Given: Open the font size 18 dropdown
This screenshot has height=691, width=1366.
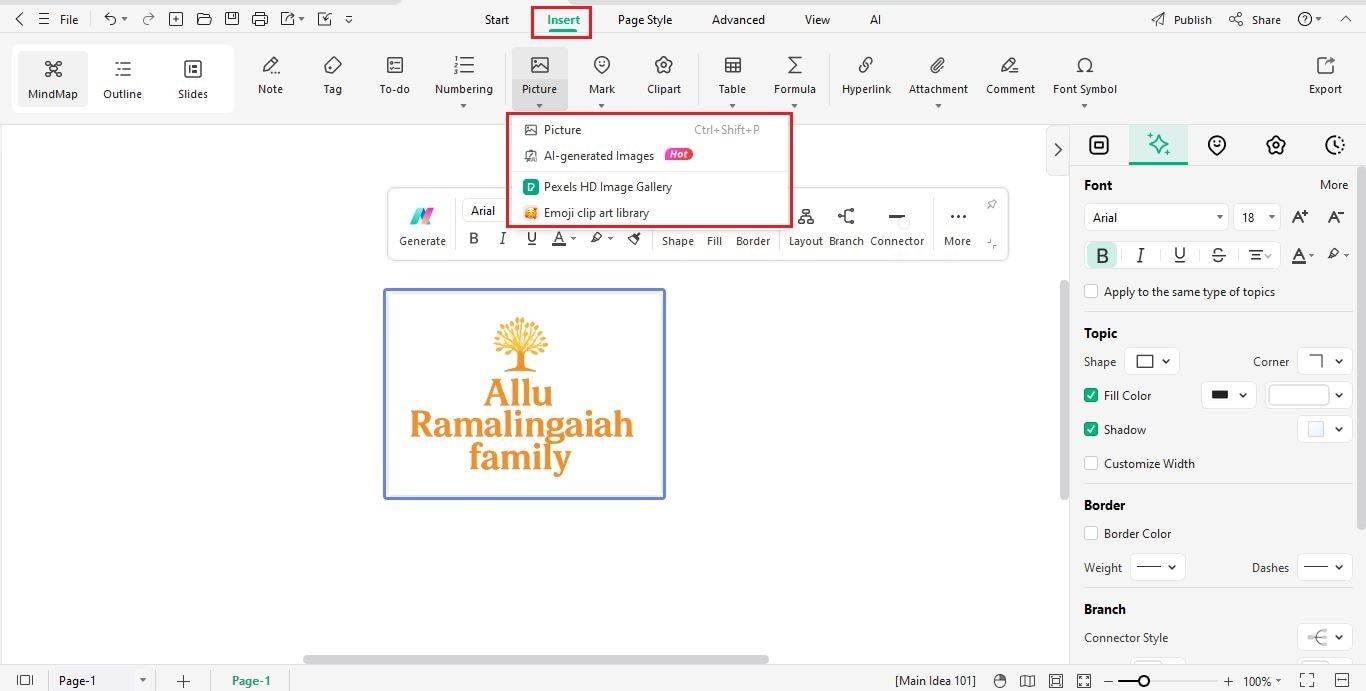Looking at the screenshot, I should 1257,217.
